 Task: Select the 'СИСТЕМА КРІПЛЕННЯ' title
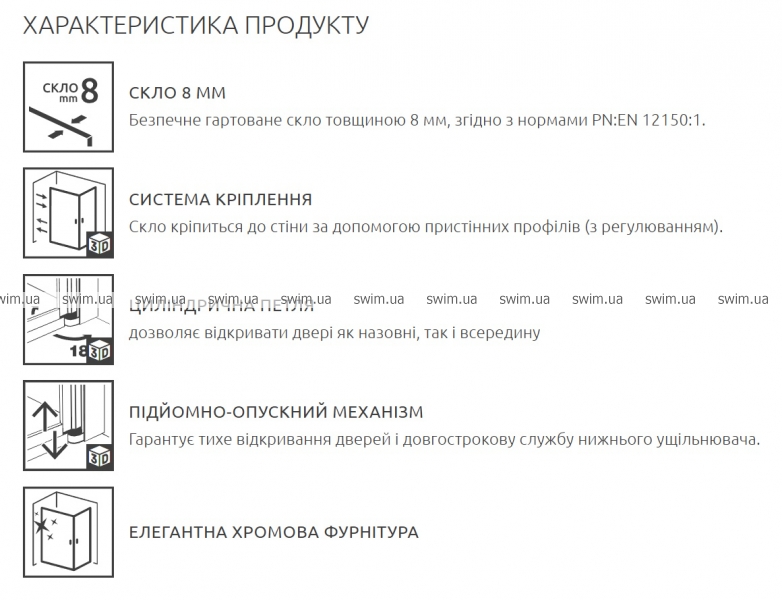coord(220,199)
